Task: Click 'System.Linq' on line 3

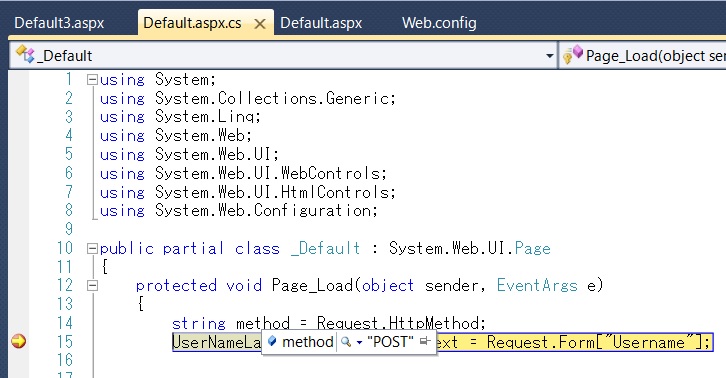Action: pyautogui.click(x=206, y=117)
